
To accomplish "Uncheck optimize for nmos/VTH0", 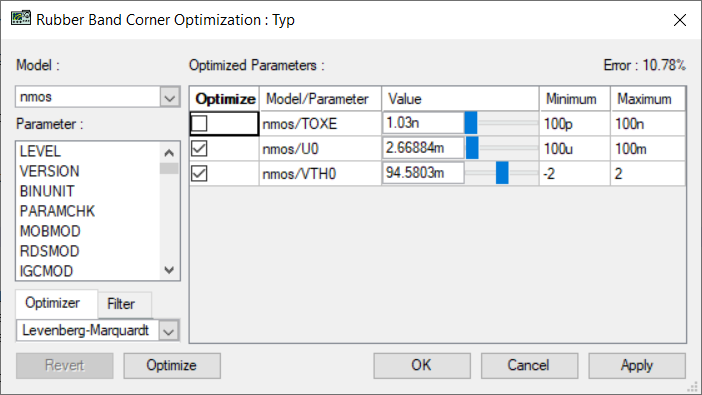I will [199, 173].
